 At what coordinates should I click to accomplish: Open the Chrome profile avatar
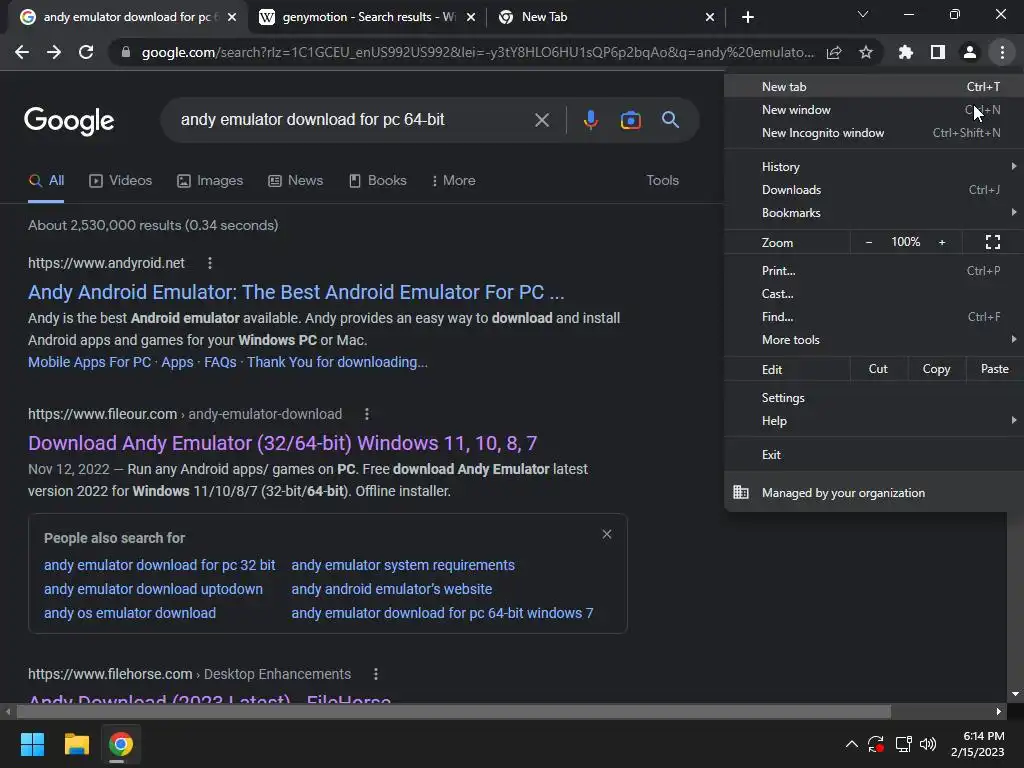click(x=970, y=52)
